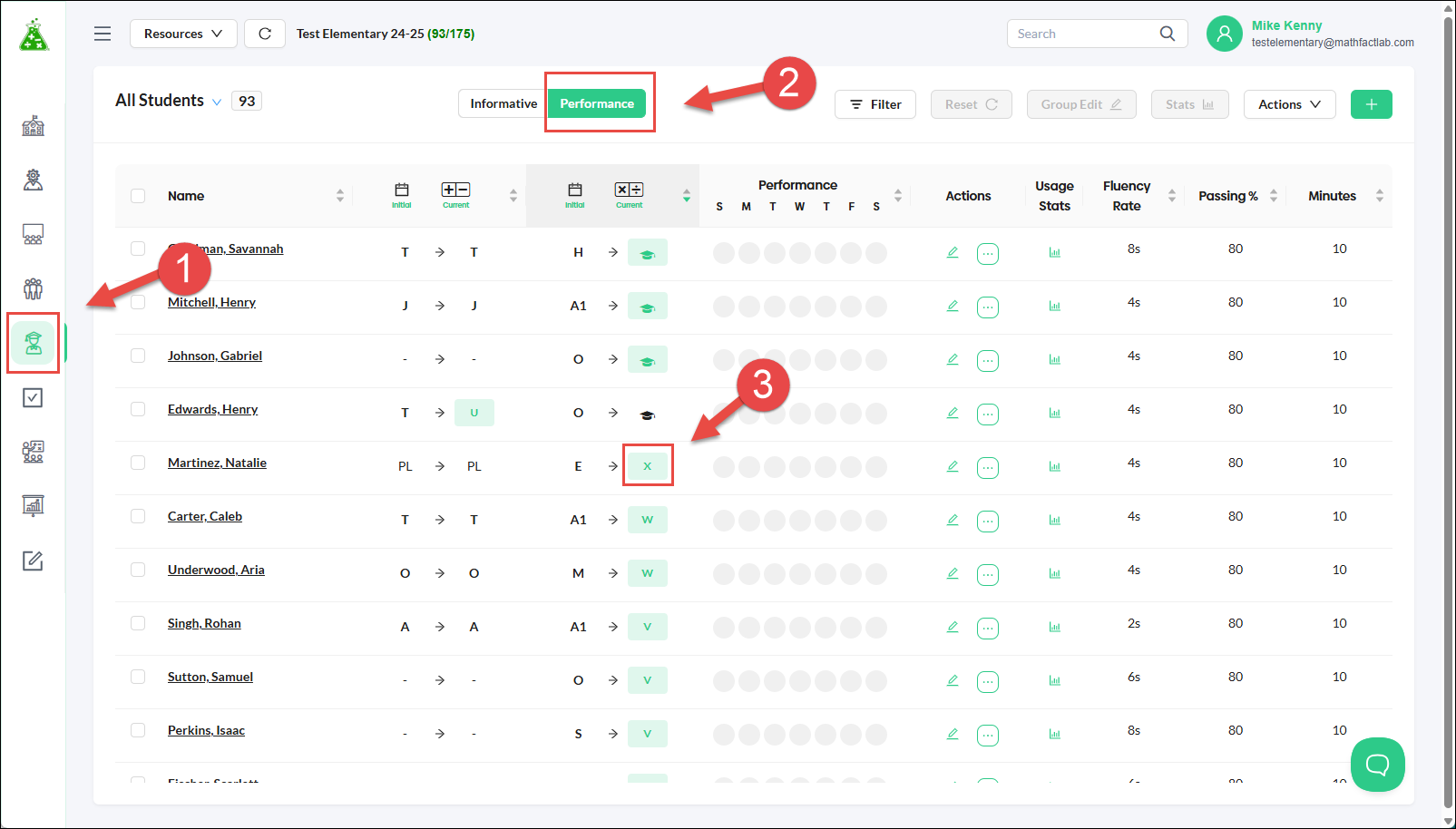Viewport: 1456px width, 829px height.
Task: Open the Actions dropdown menu
Action: click(1289, 104)
